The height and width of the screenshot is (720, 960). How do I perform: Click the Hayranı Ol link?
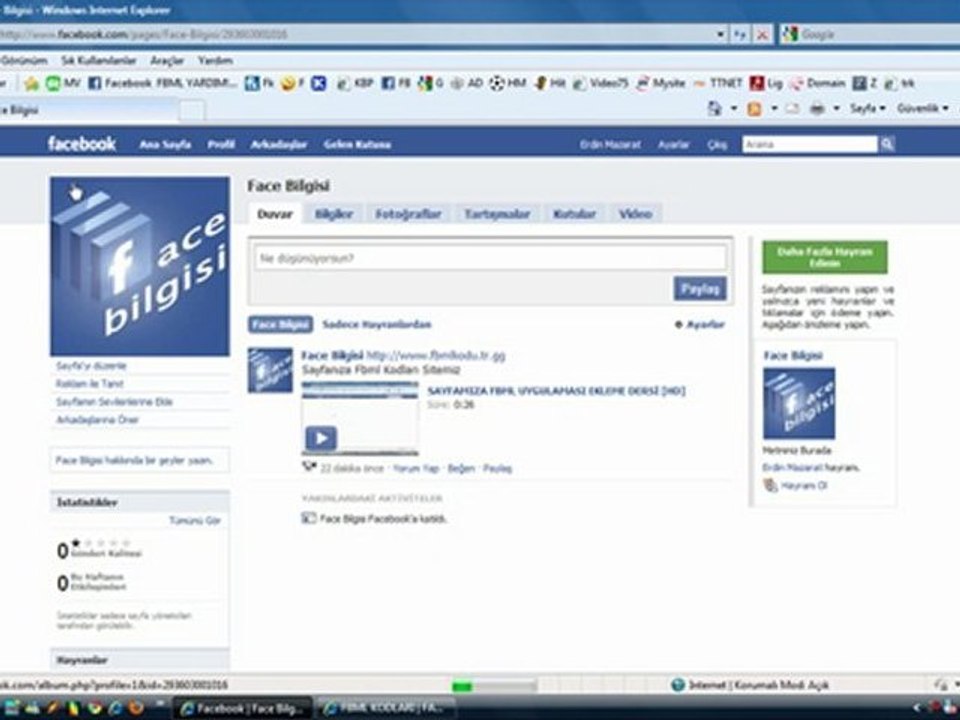(x=804, y=486)
